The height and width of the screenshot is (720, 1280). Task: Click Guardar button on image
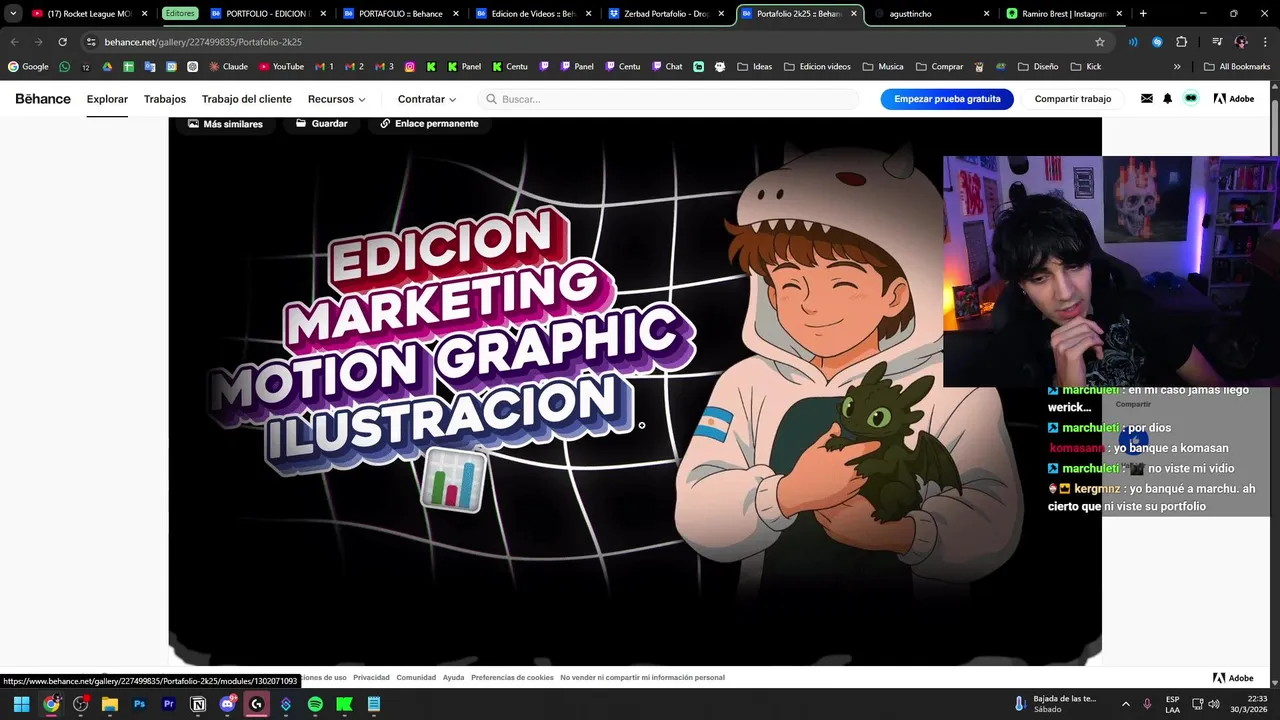pos(322,124)
